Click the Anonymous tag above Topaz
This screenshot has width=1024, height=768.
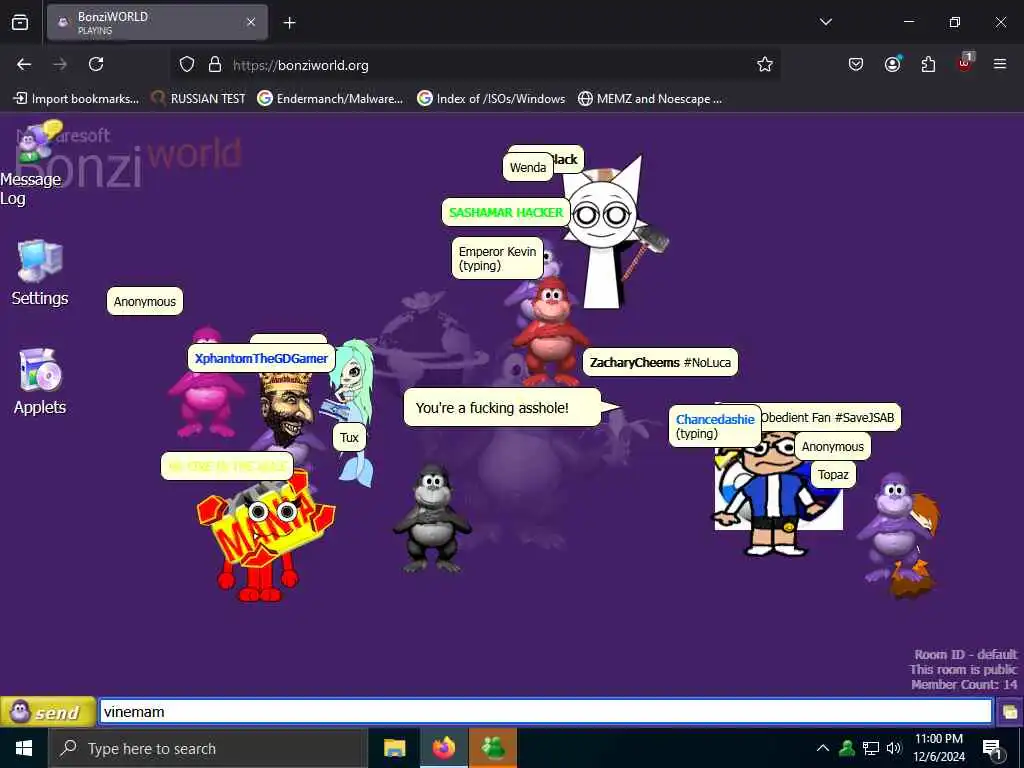(833, 447)
